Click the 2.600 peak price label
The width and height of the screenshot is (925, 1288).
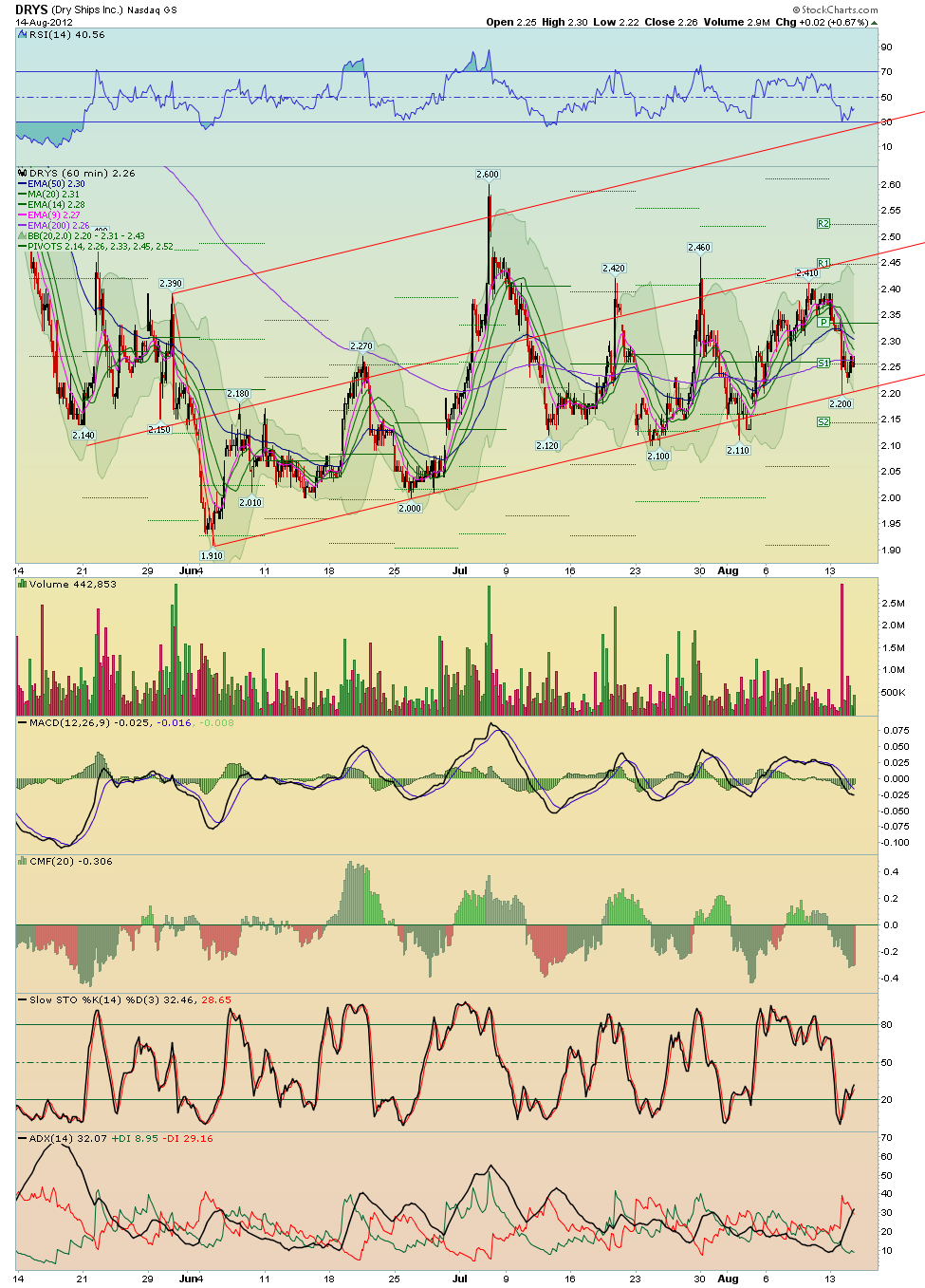pos(487,174)
